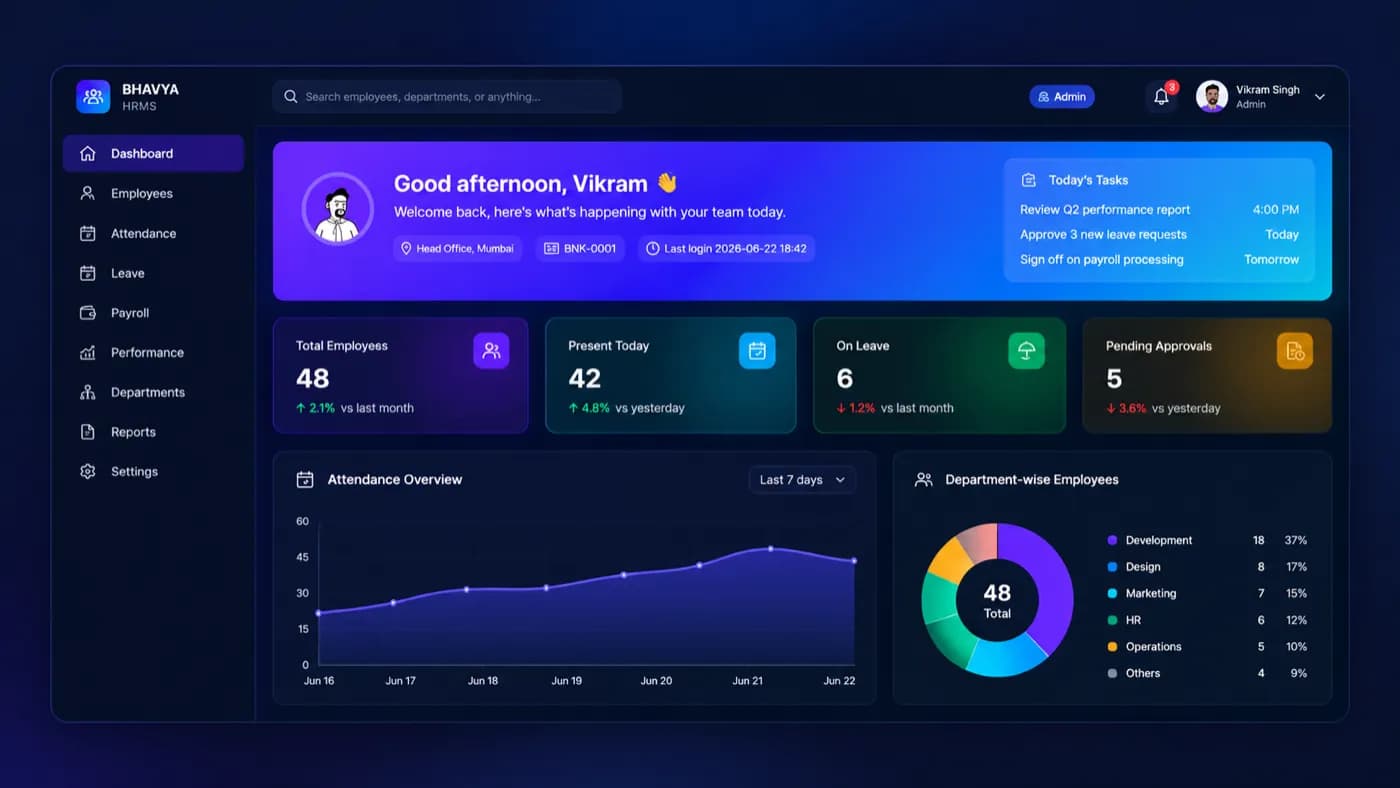This screenshot has width=1400, height=788.
Task: Click the Total Employees card icon
Action: pyautogui.click(x=491, y=351)
